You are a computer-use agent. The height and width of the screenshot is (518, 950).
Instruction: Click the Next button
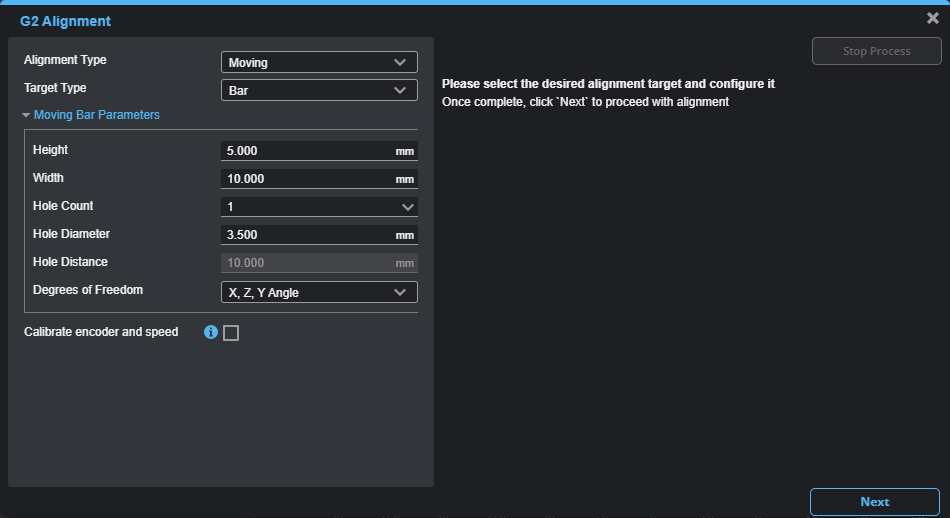(875, 502)
